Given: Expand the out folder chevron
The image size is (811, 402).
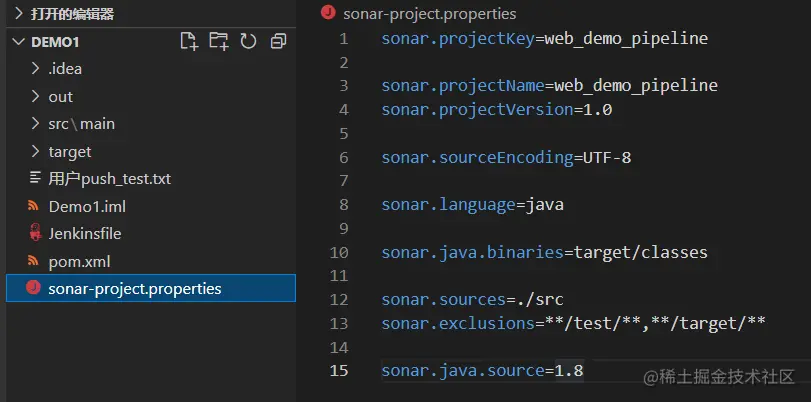Looking at the screenshot, I should (x=35, y=96).
